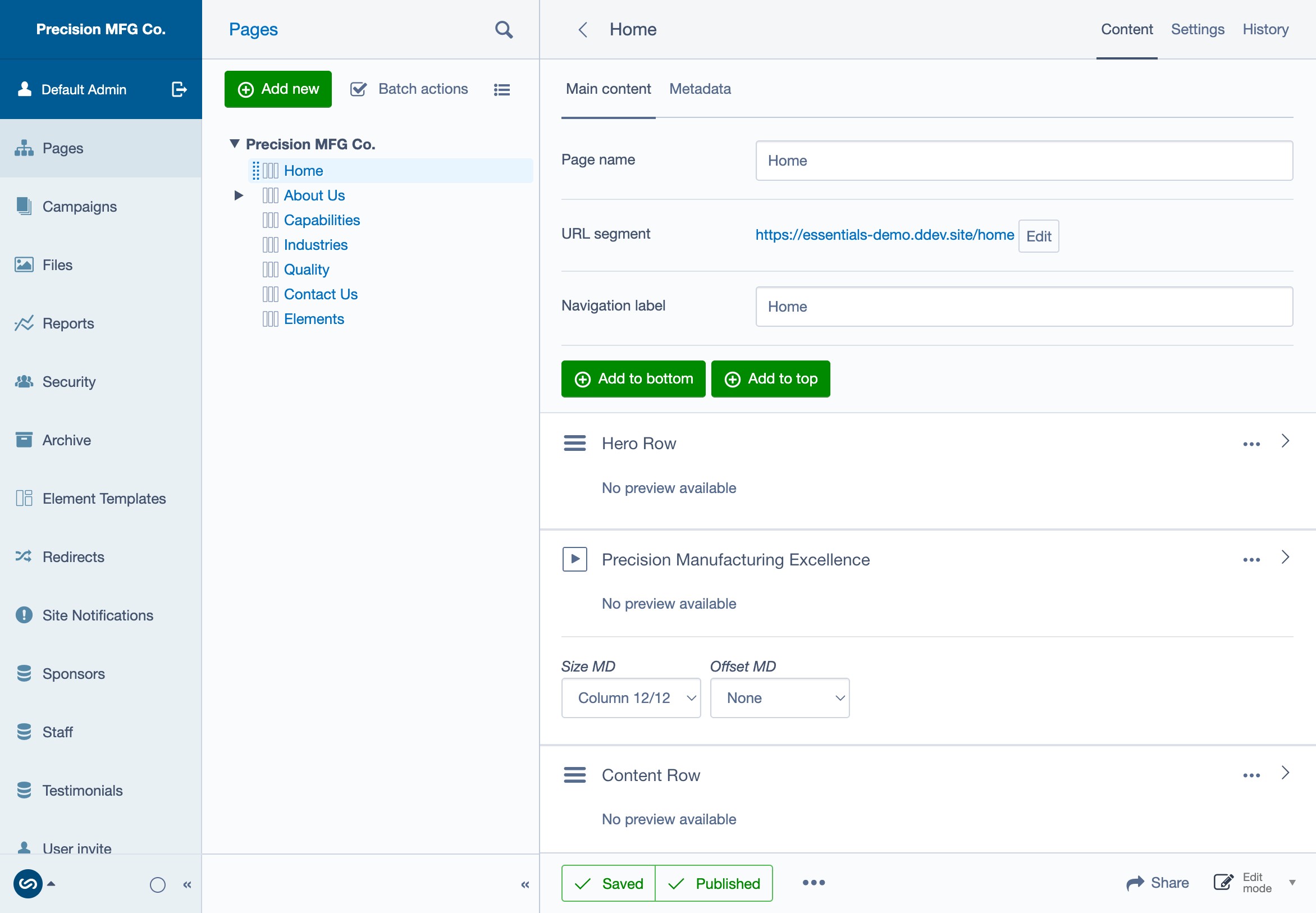Click the video block icon of Precision Manufacturing Excellence

tap(575, 559)
